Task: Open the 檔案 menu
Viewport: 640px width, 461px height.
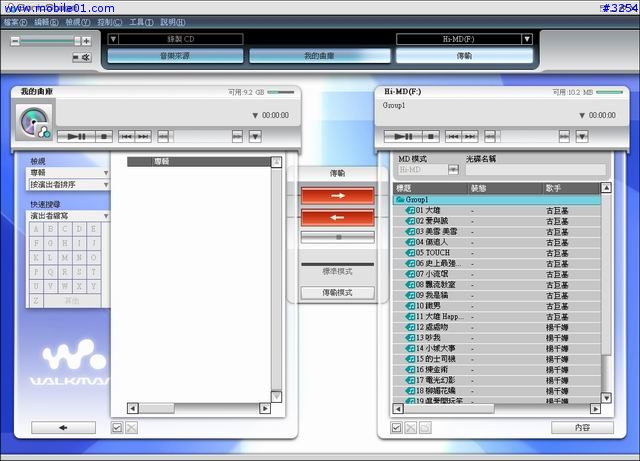Action: coord(16,22)
